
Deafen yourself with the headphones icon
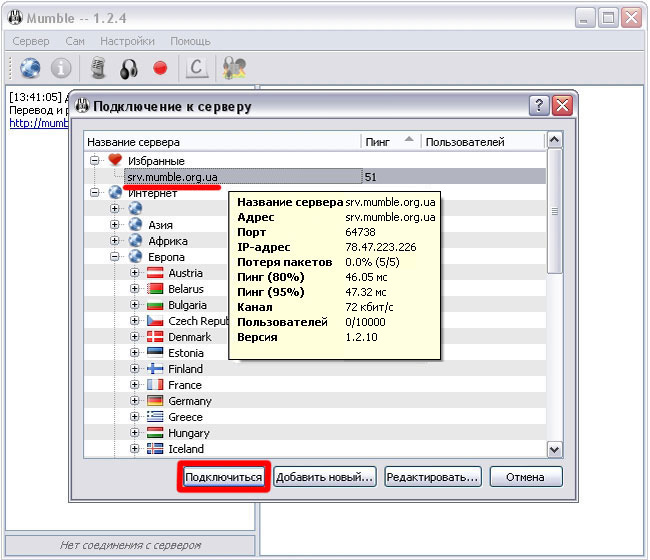pyautogui.click(x=128, y=68)
